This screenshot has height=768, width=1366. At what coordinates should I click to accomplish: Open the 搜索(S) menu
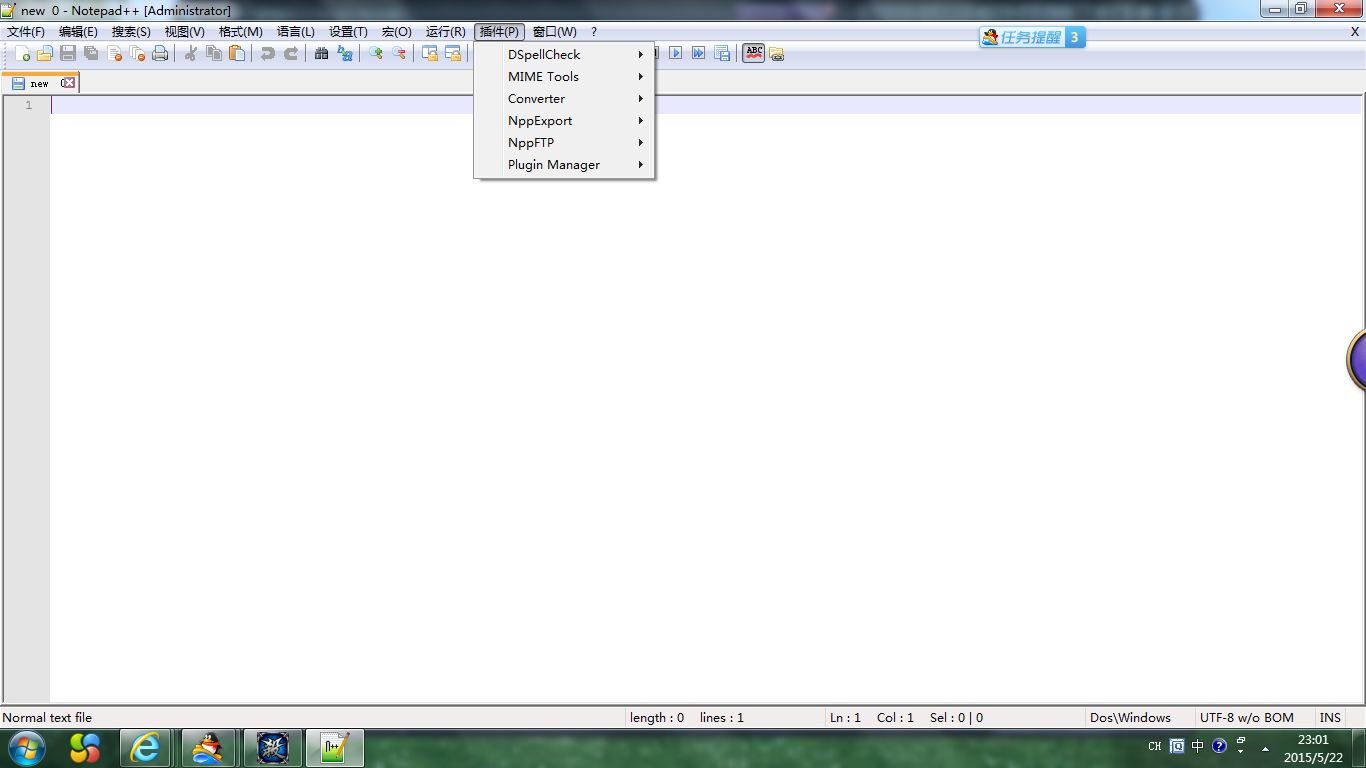[x=131, y=32]
